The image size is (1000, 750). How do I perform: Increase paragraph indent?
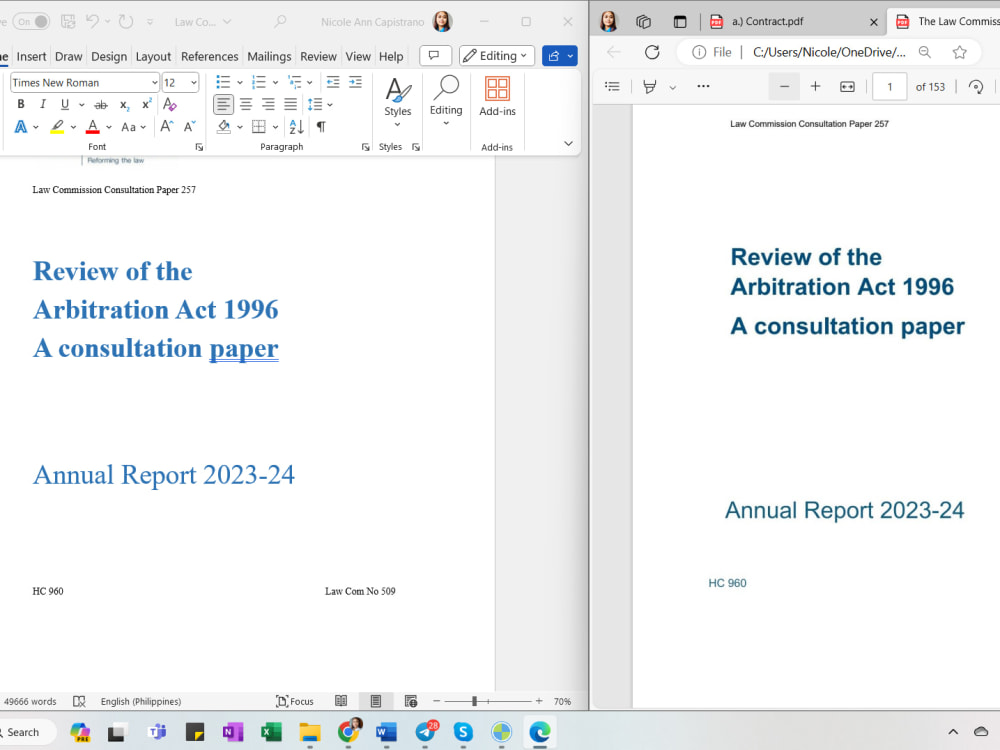pos(355,82)
